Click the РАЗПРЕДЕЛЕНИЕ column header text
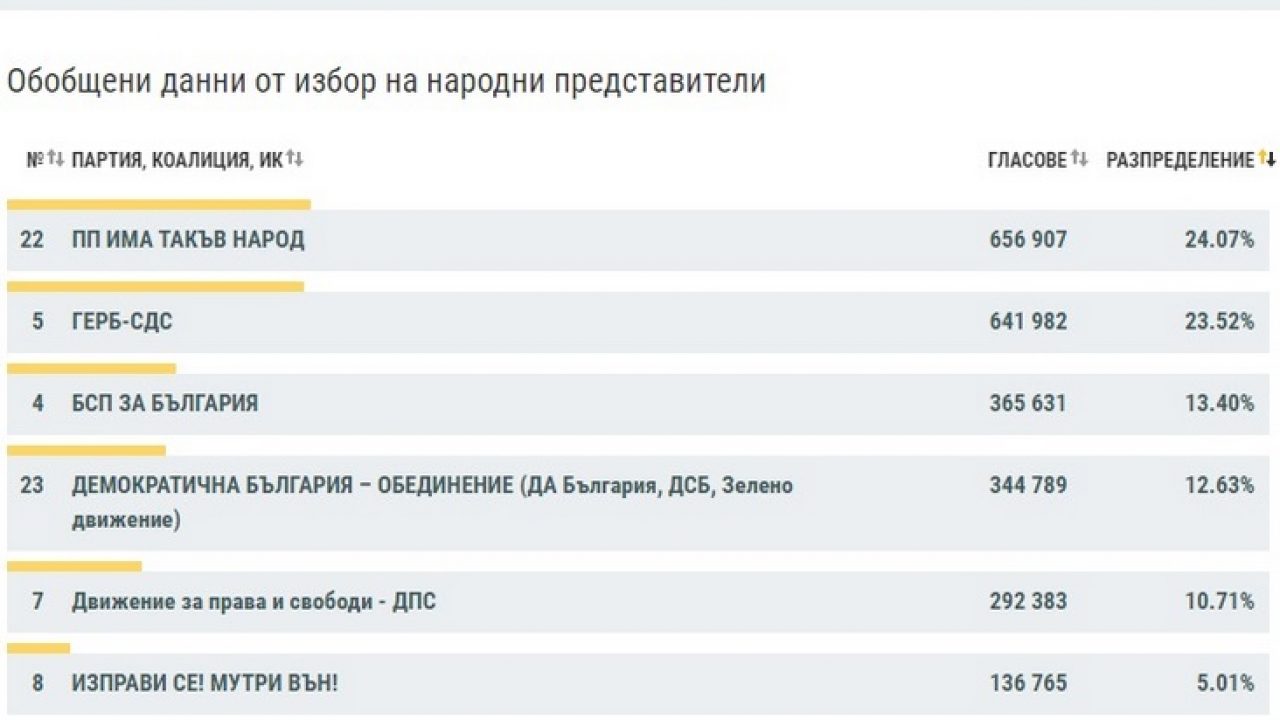 click(x=1180, y=161)
